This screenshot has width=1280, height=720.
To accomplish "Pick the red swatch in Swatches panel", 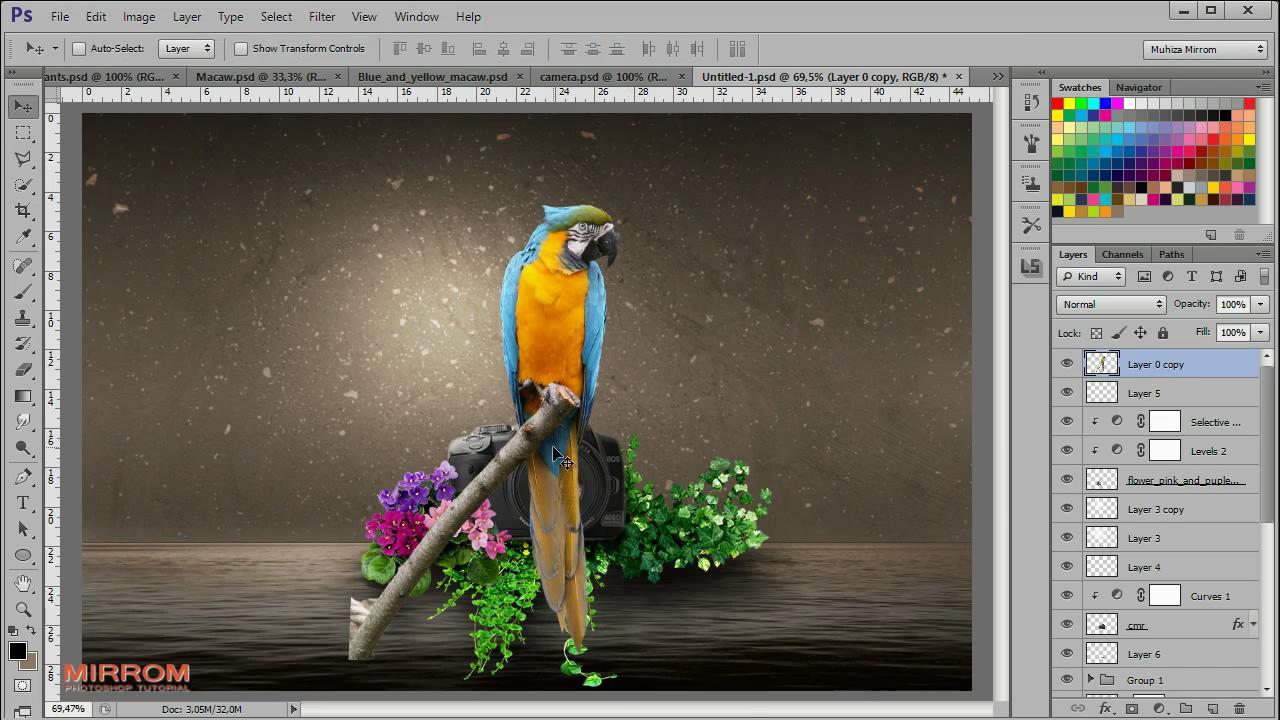I will [x=1058, y=104].
